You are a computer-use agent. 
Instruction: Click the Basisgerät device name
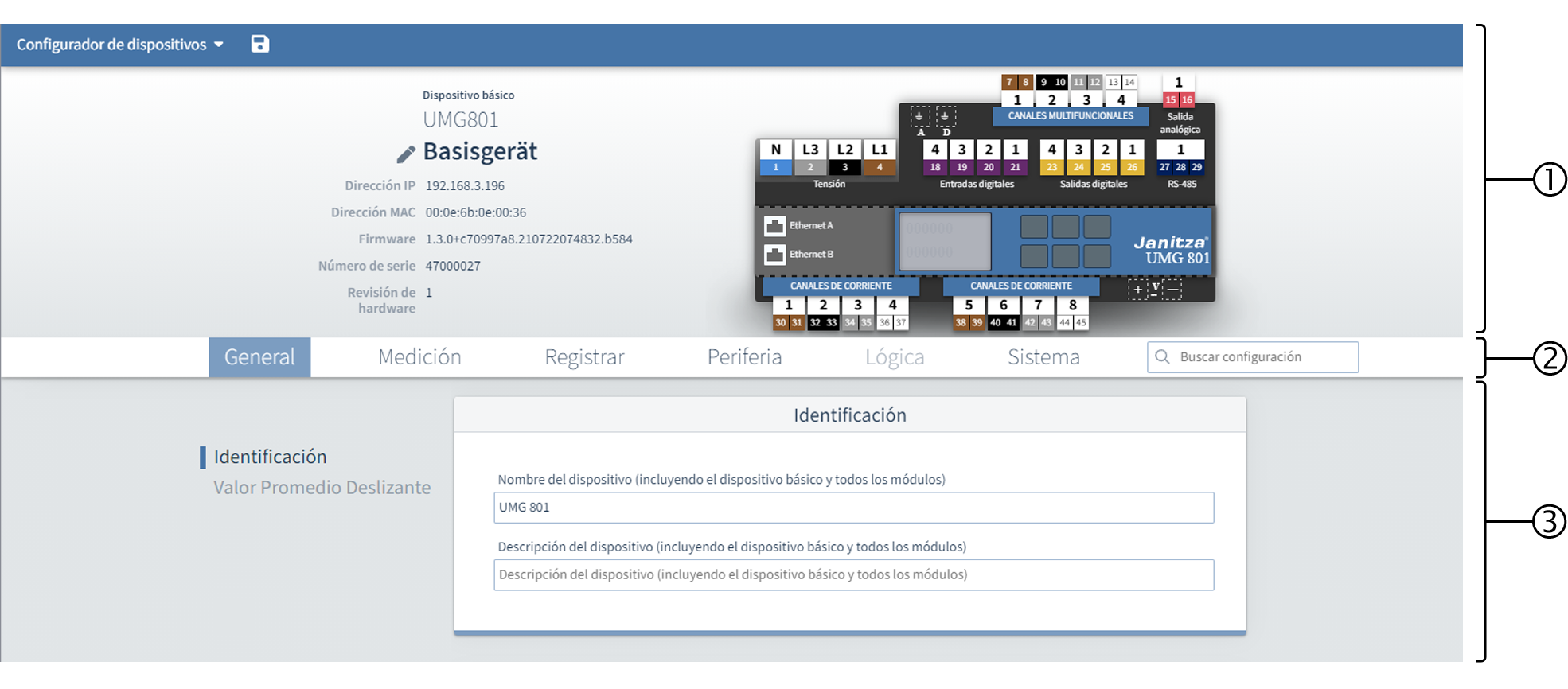pyautogui.click(x=480, y=151)
